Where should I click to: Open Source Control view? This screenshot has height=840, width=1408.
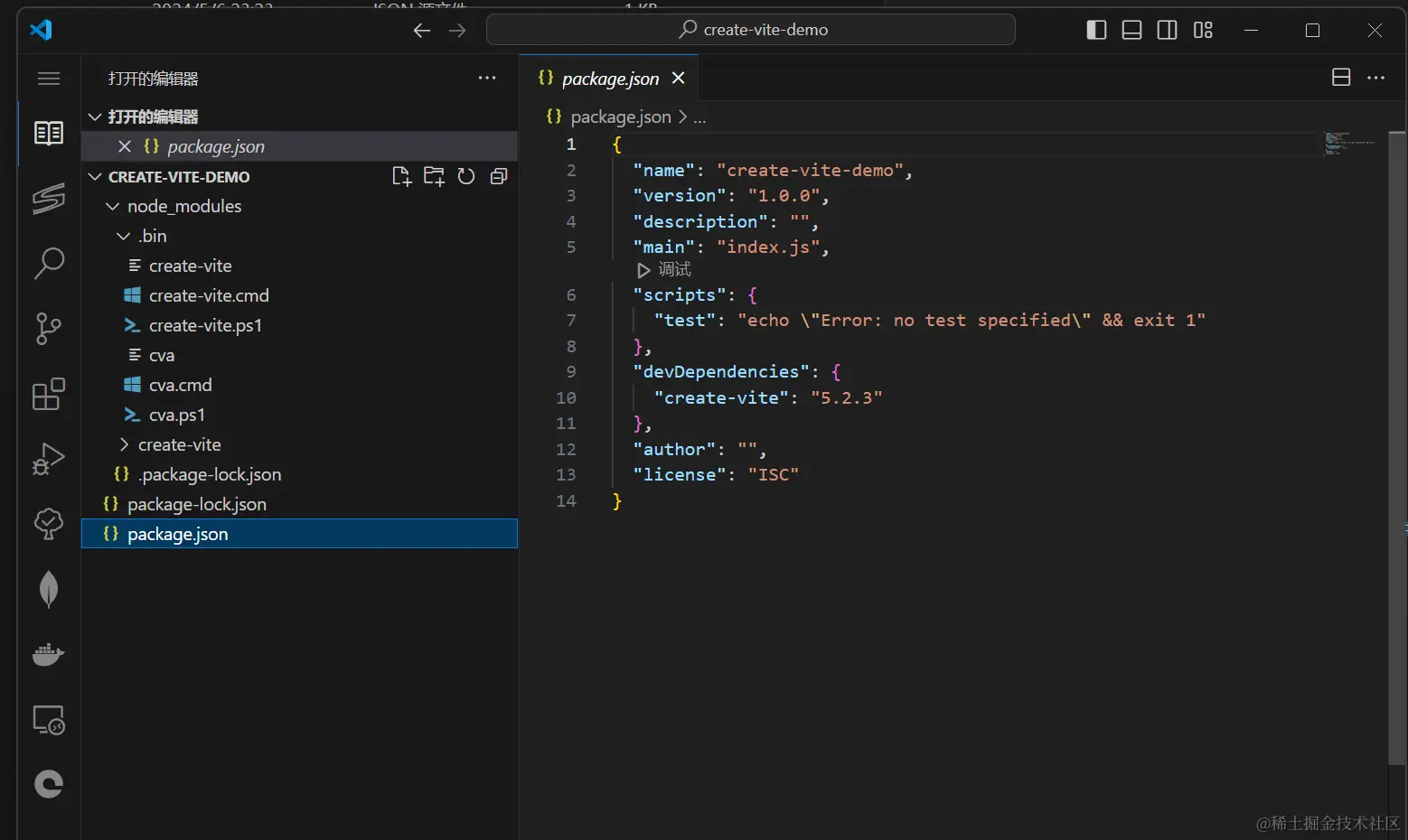[49, 329]
